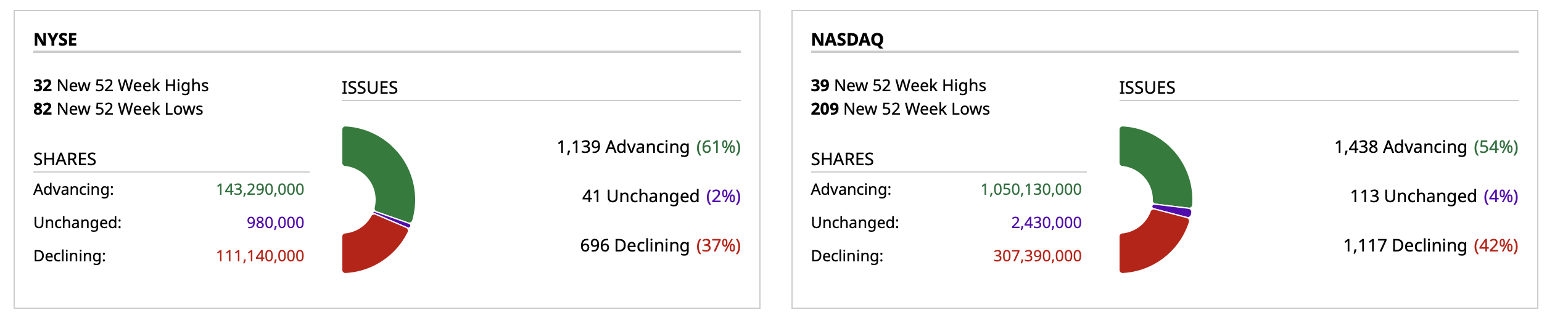Click the purple unchanged slice in NASDAQ donut
Image resolution: width=1568 pixels, height=323 pixels.
click(1172, 210)
